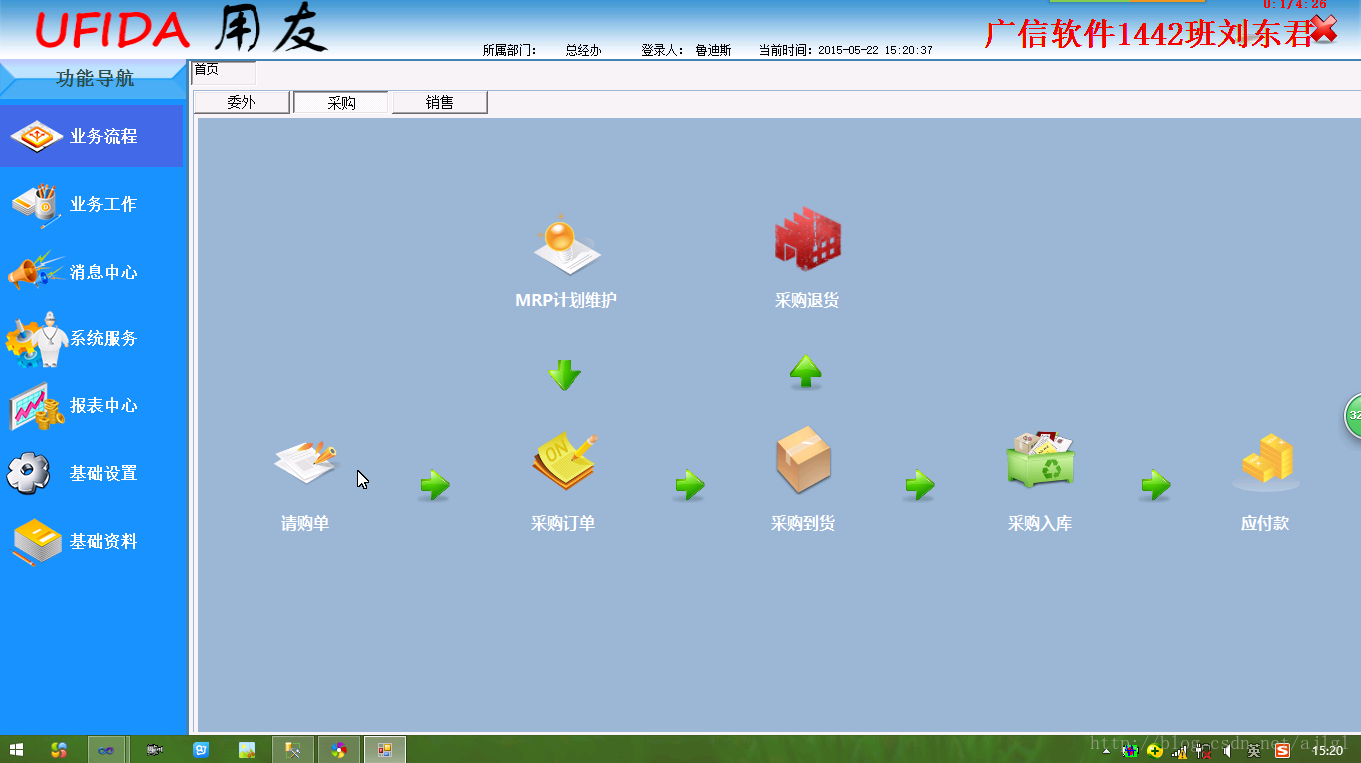Open 系统服务 in the sidebar
Screen dimensions: 1361x763
[x=92, y=339]
